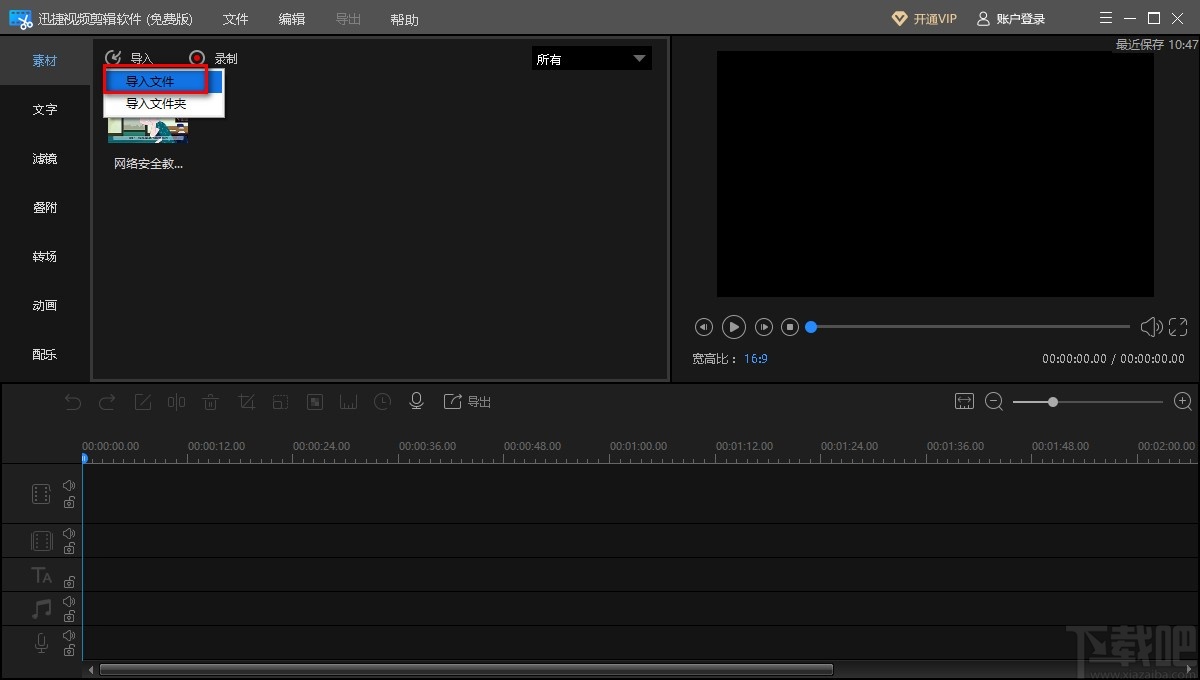Enter fullscreen preview mode

coord(1178,327)
